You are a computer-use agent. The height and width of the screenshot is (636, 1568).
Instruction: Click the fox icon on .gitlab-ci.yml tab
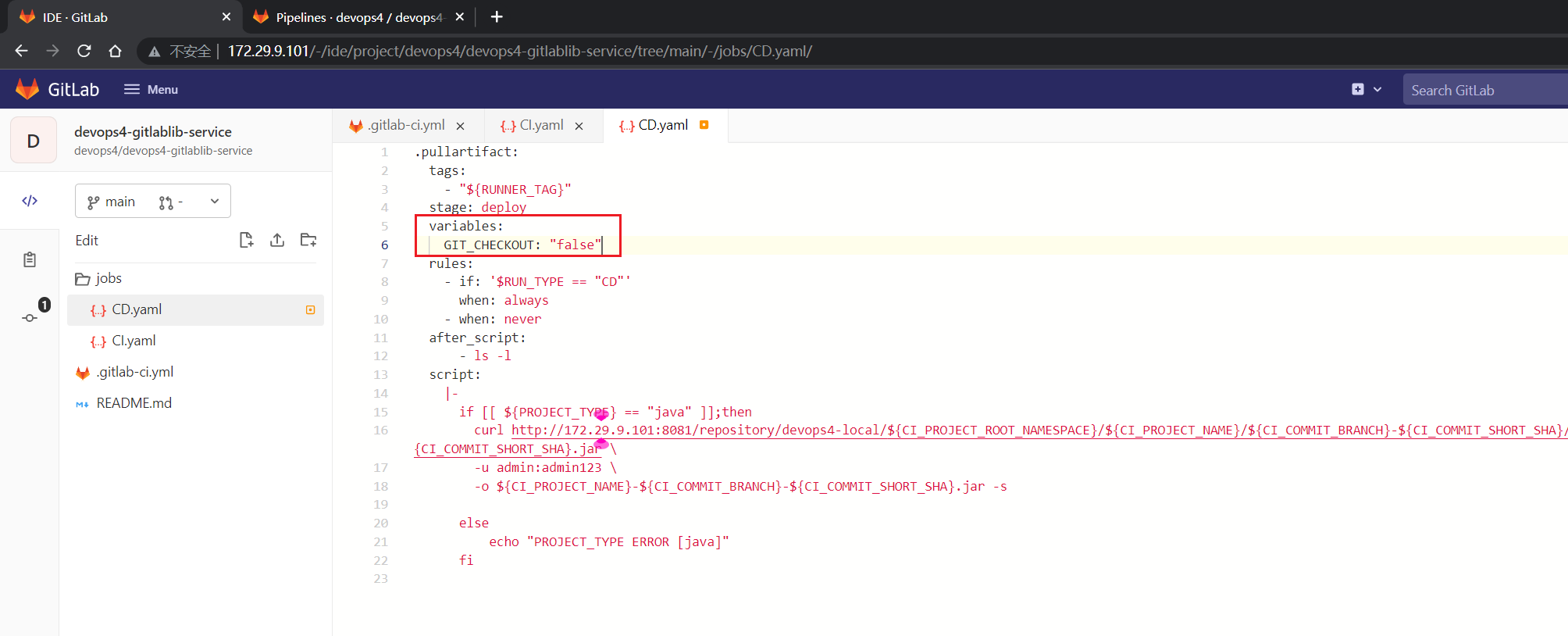tap(356, 126)
